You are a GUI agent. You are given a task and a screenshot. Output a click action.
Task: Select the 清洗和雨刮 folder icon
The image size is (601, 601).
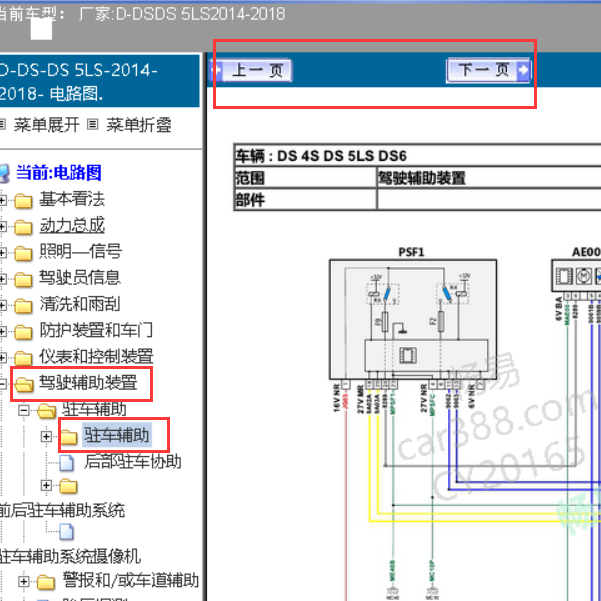pos(23,306)
